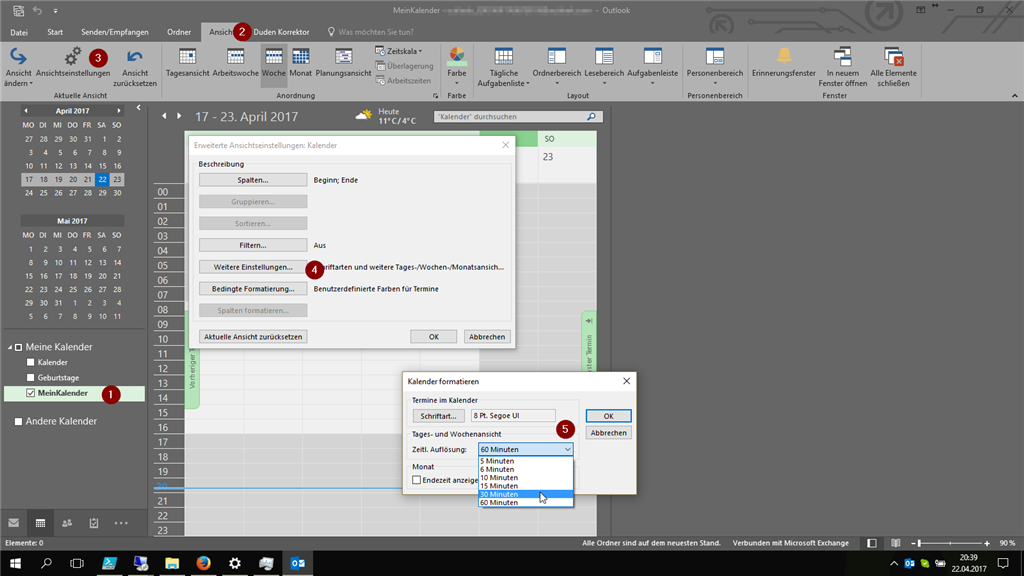Toggle Meine Kalender group checkbox

(18, 347)
